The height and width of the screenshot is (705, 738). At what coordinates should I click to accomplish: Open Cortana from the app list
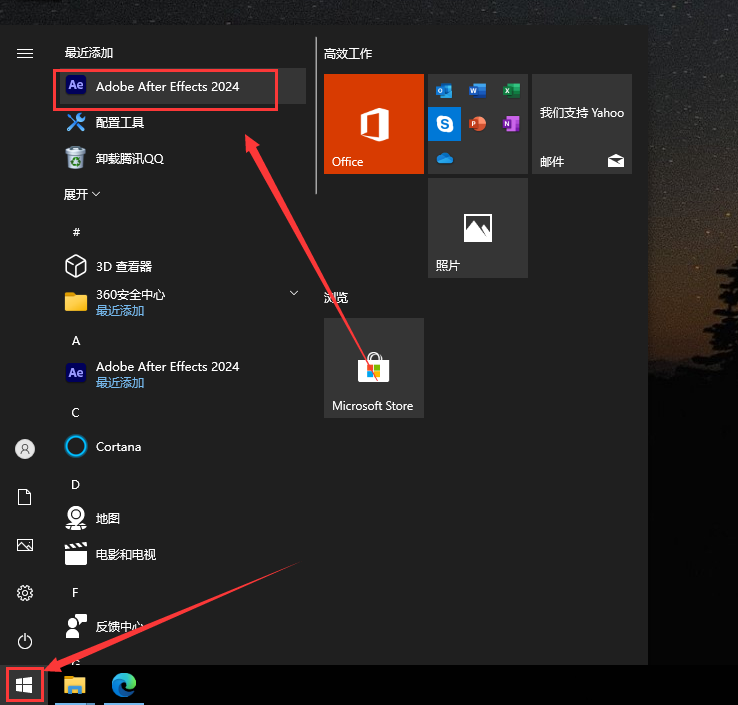[118, 446]
